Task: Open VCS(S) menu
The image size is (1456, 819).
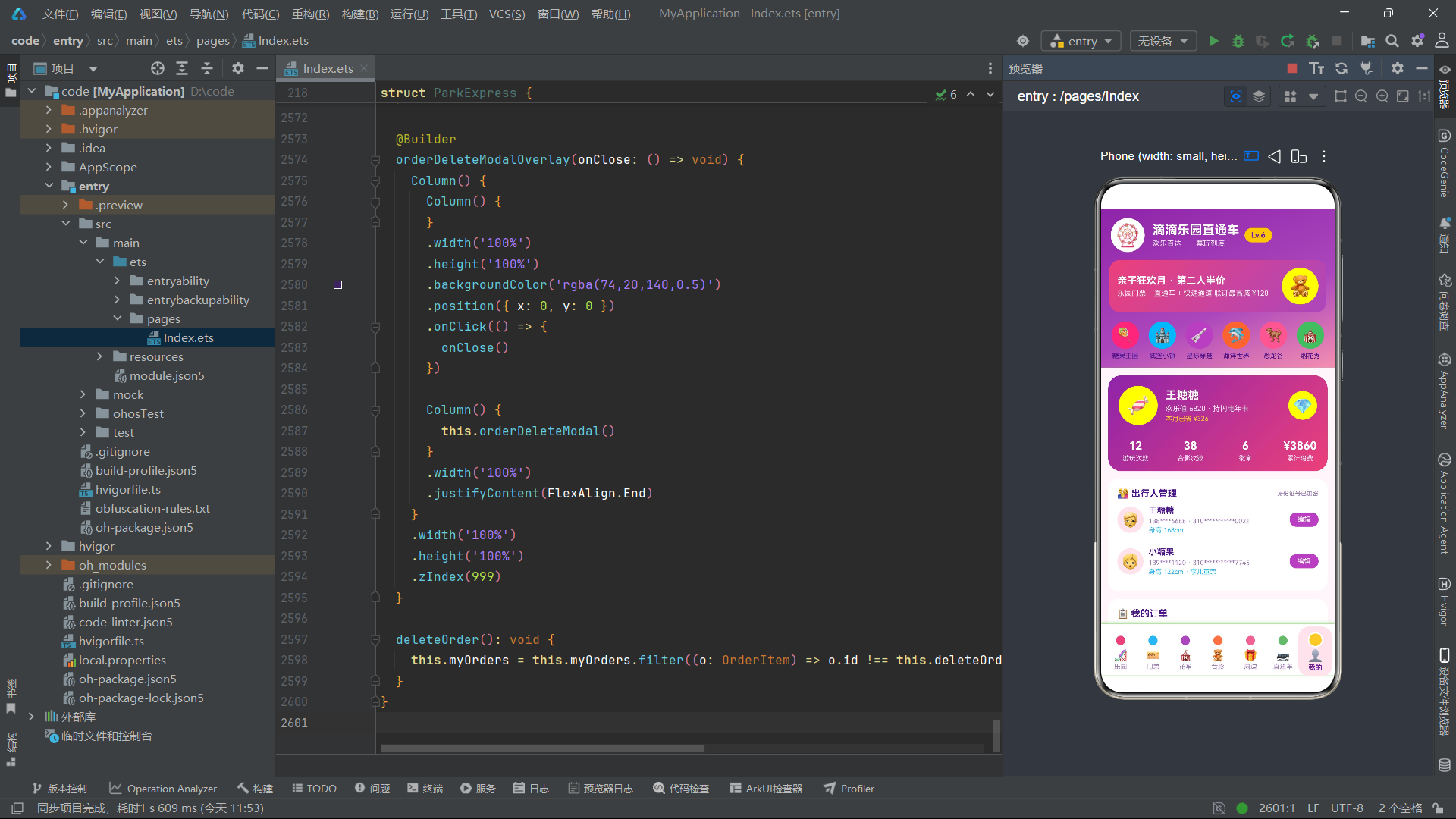Action: click(x=507, y=14)
